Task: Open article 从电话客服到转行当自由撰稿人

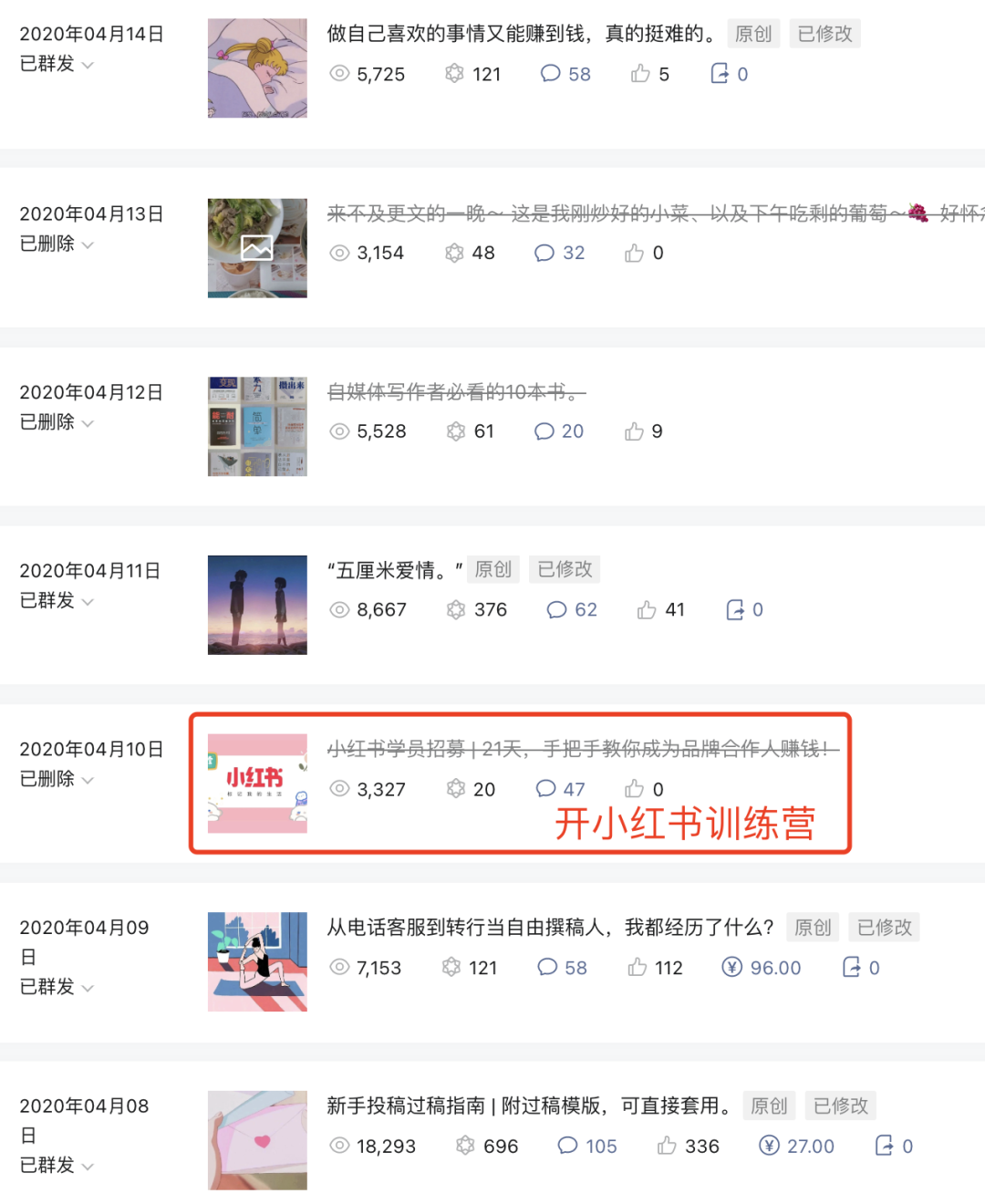Action: tap(551, 928)
